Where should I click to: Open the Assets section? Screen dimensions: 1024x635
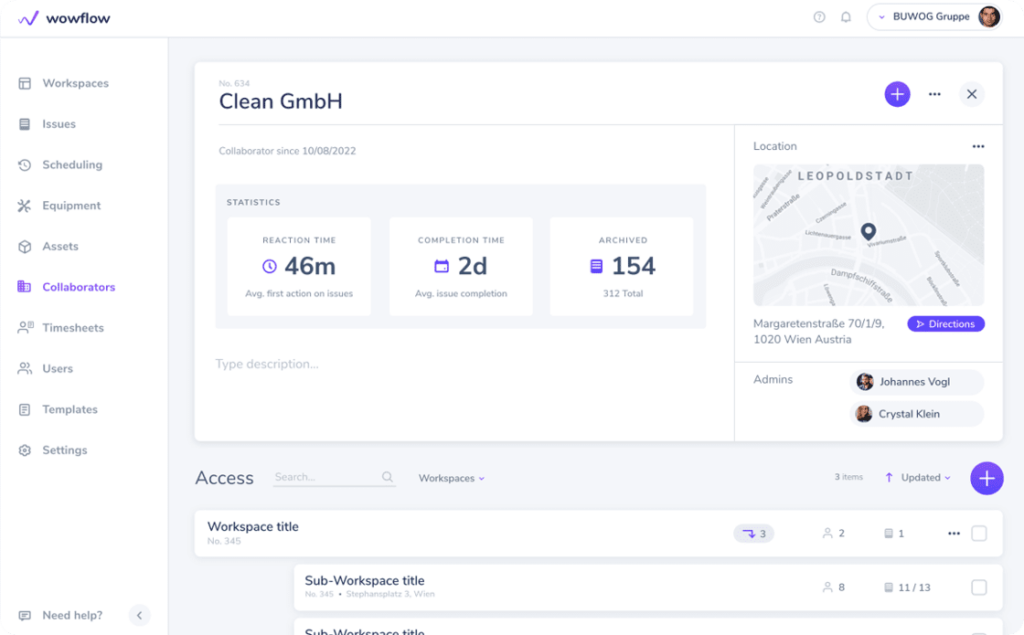(48, 246)
